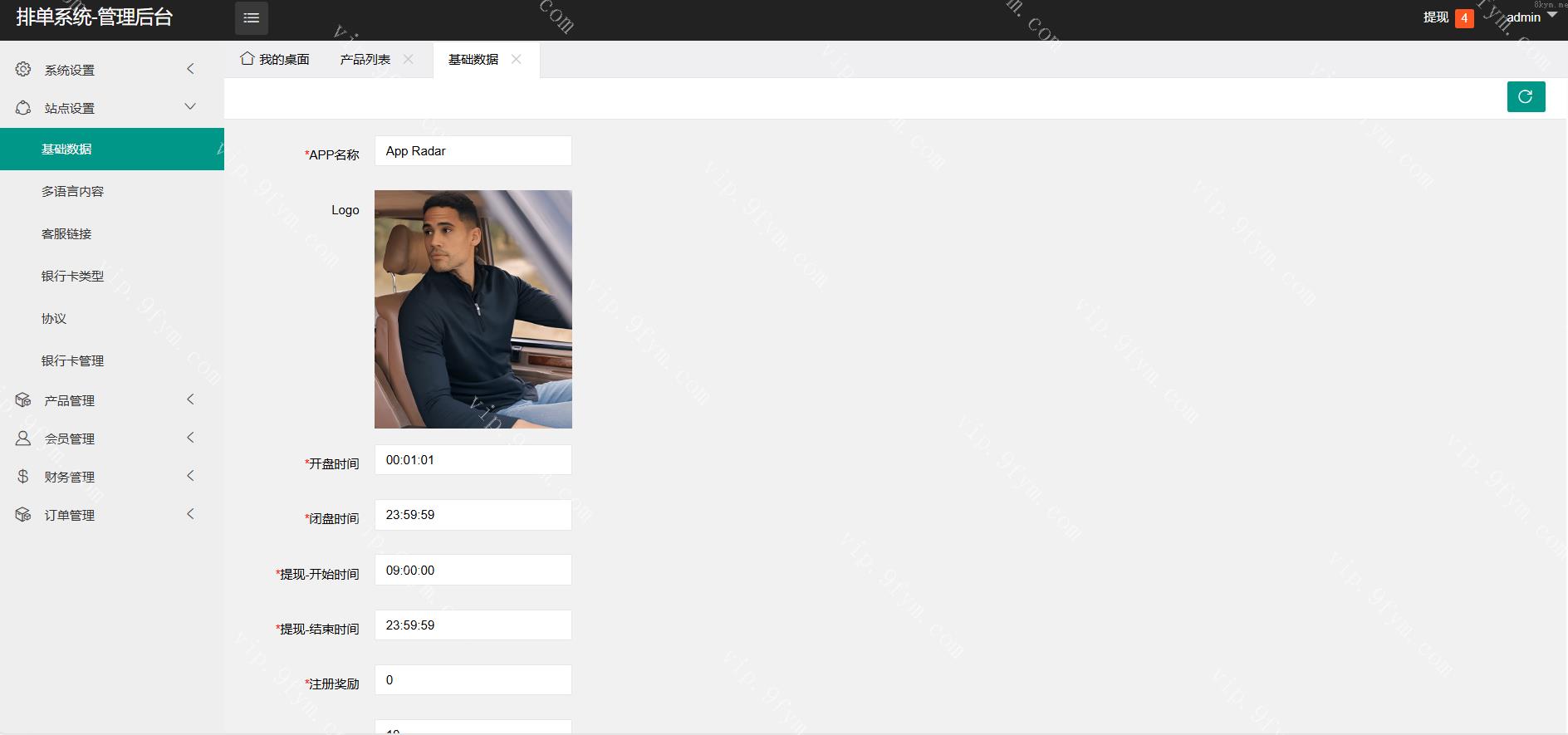Click the box icon beside 订单管理
This screenshot has height=735, width=1568.
[23, 515]
